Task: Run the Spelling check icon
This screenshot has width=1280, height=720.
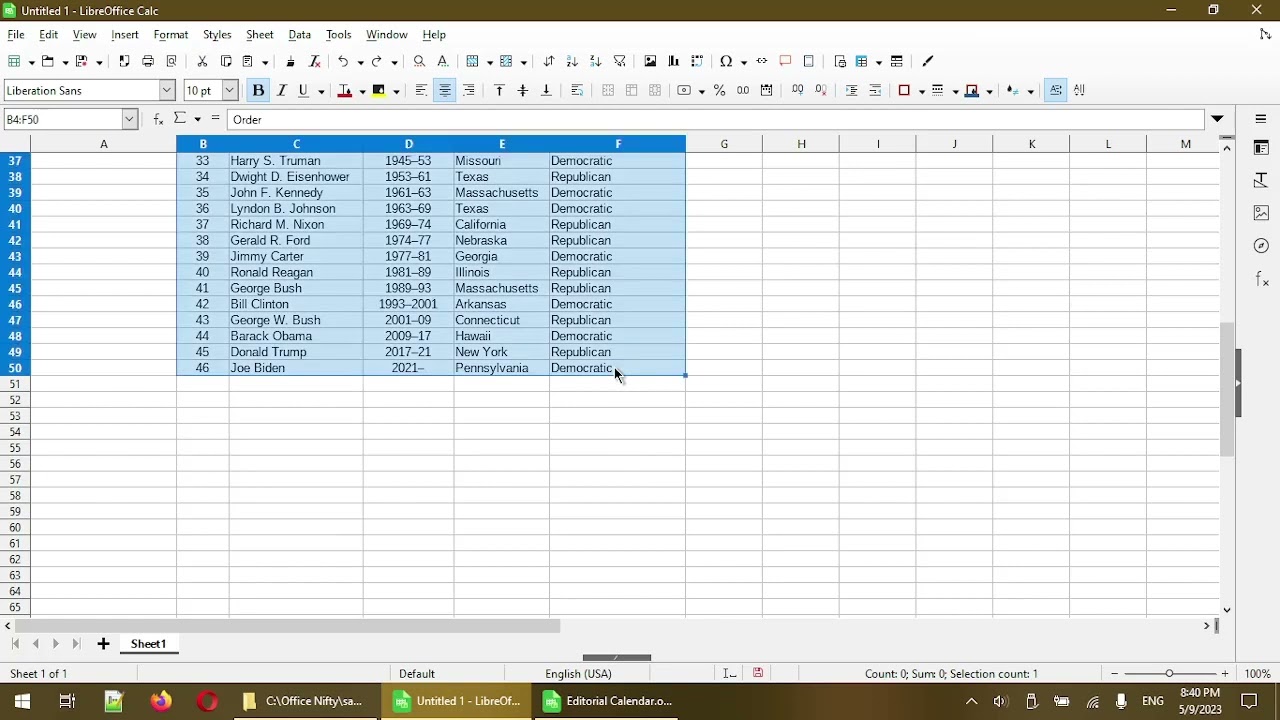Action: 443,61
